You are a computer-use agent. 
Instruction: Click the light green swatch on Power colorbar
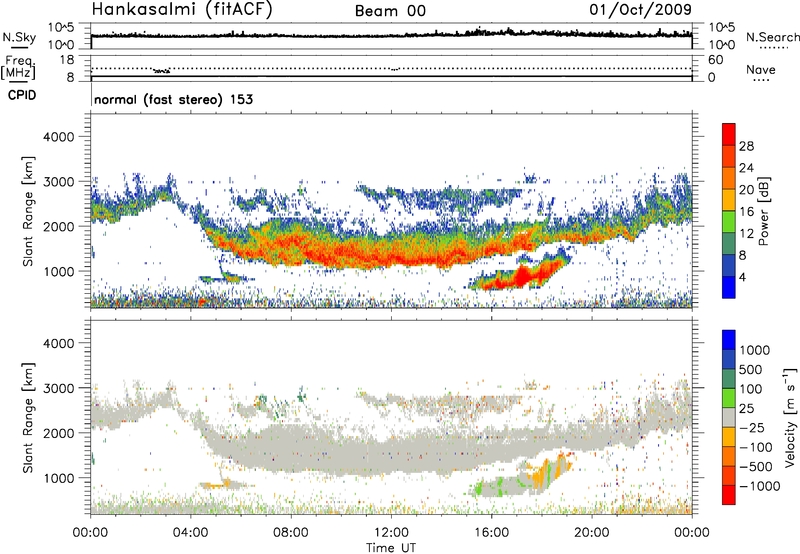729,221
